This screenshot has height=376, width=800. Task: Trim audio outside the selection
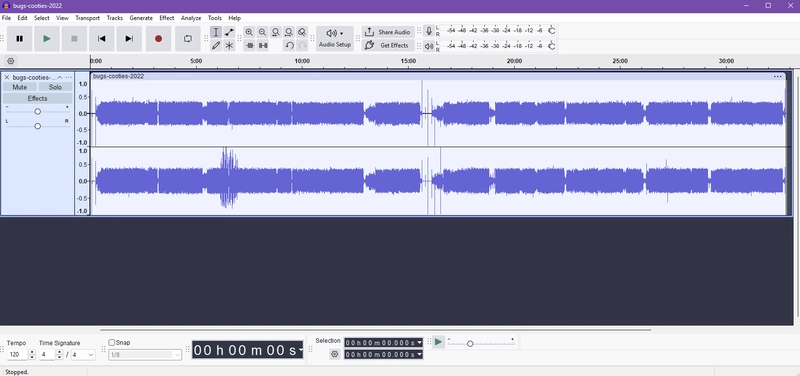pos(249,45)
